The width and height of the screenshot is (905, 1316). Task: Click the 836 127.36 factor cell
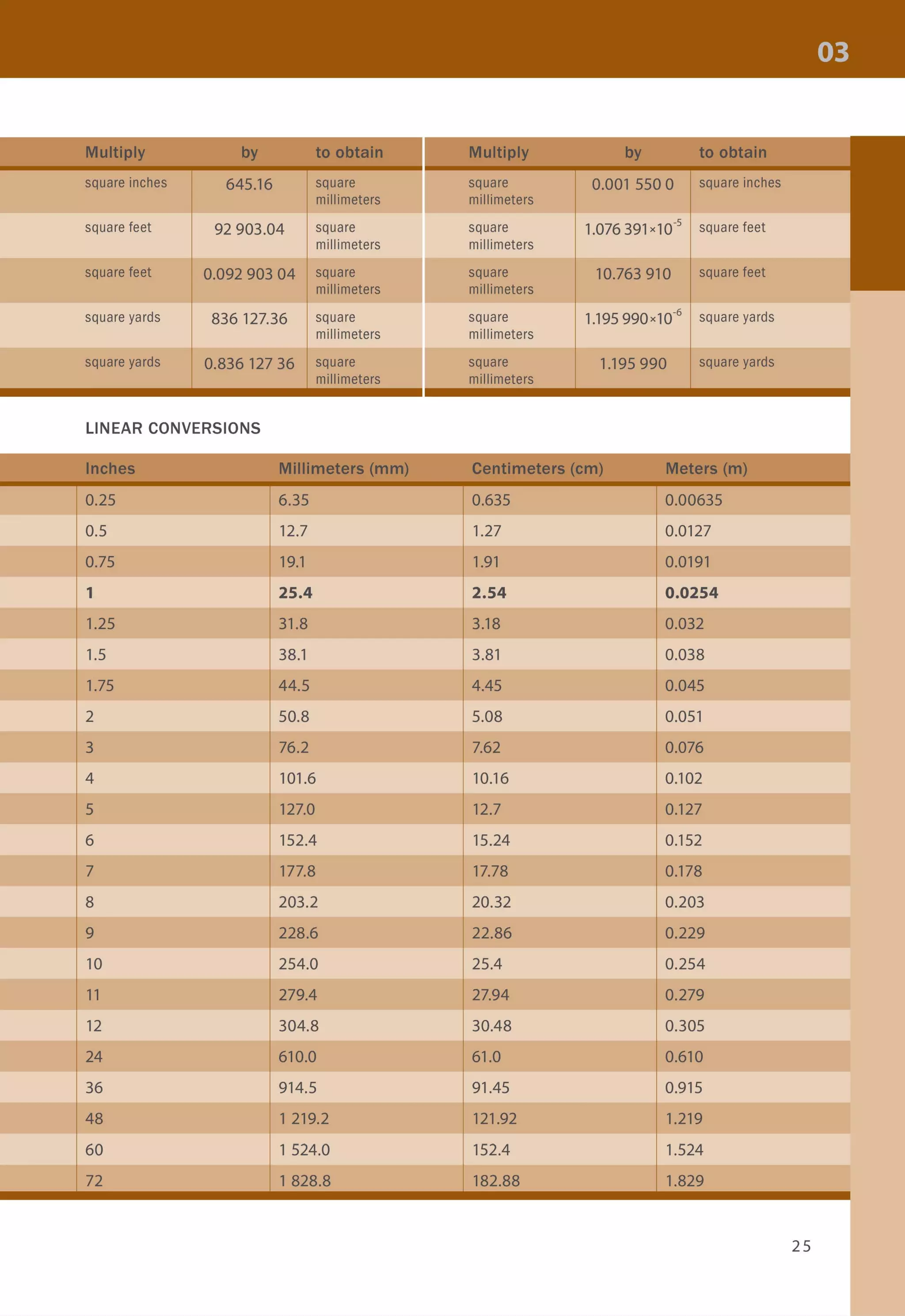[249, 319]
